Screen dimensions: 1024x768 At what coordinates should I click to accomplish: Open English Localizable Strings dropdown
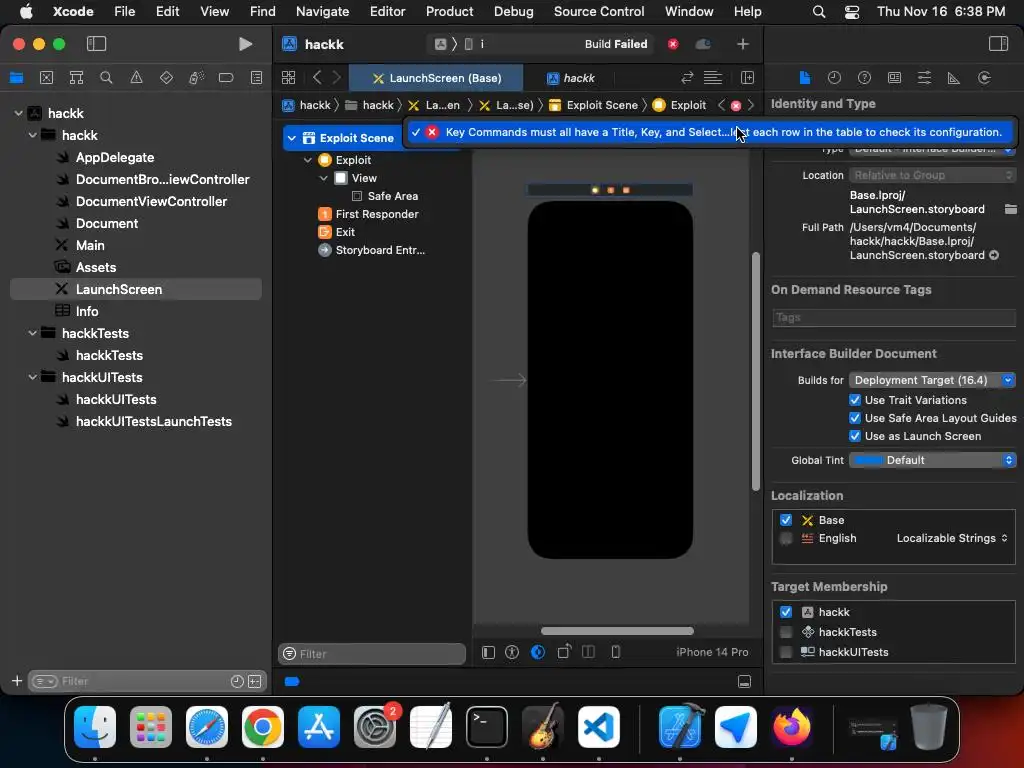click(x=952, y=538)
